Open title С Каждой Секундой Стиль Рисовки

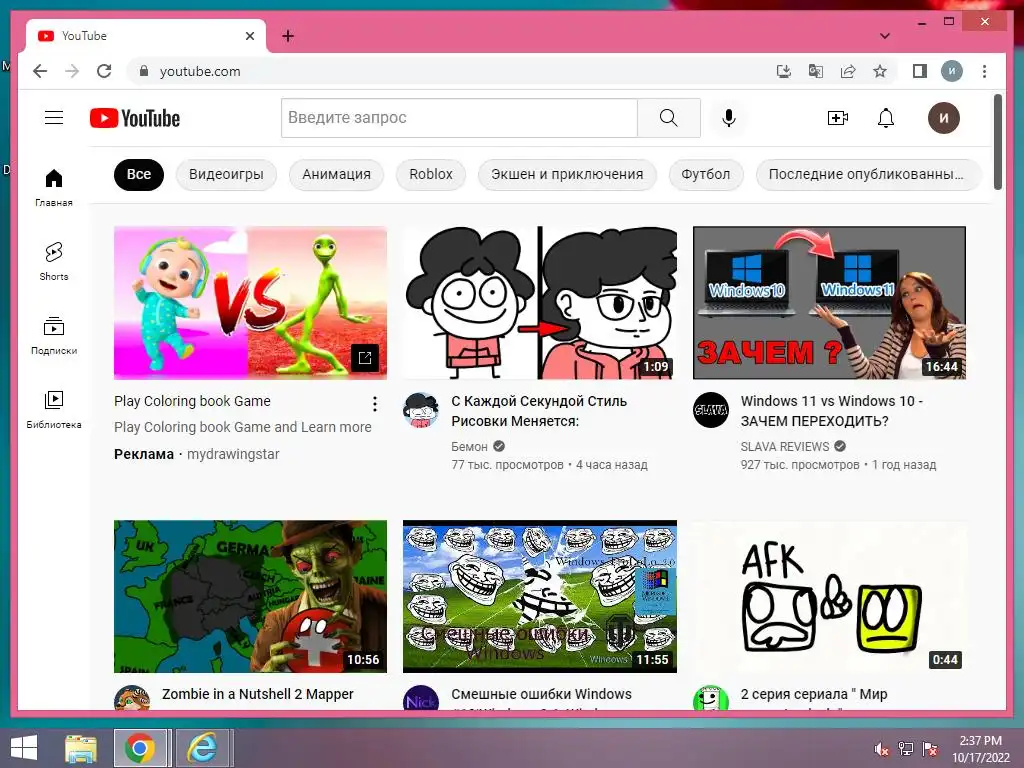point(539,411)
